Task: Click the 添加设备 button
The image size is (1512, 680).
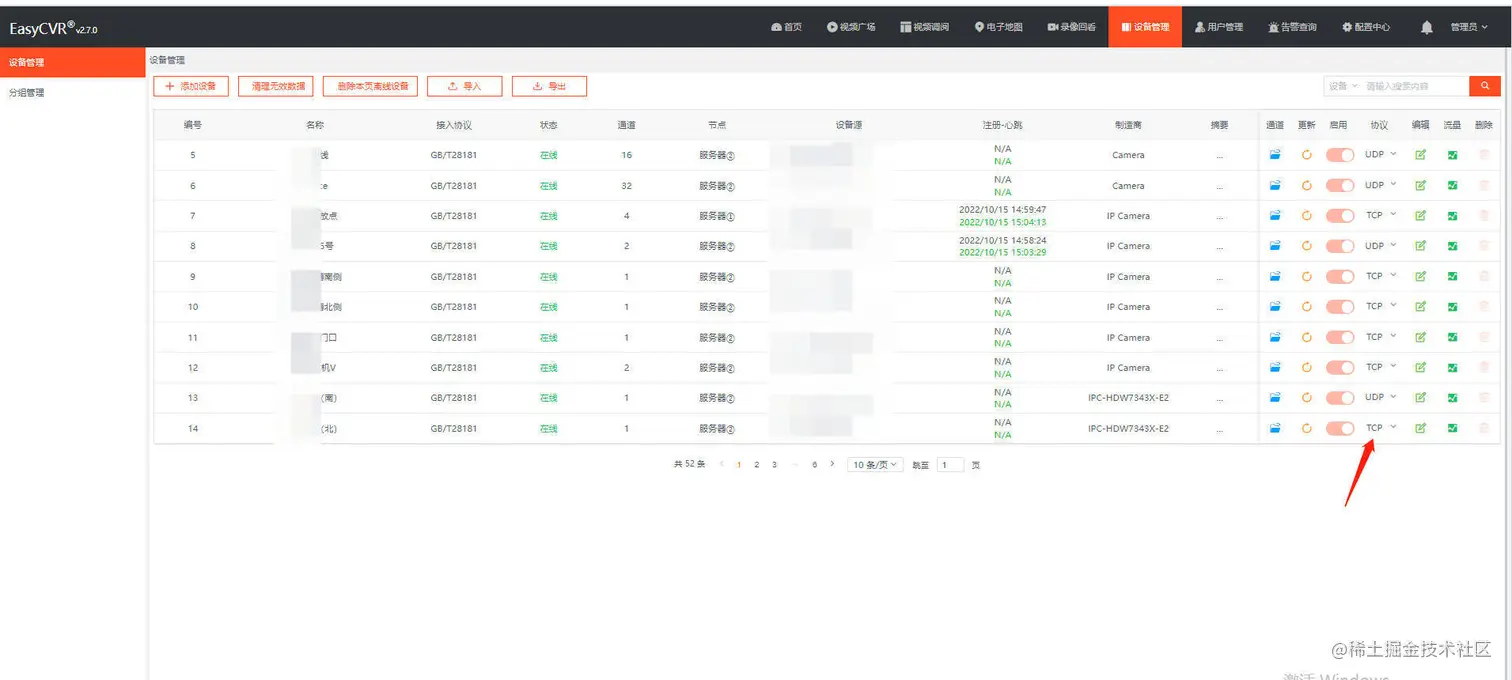Action: point(191,86)
